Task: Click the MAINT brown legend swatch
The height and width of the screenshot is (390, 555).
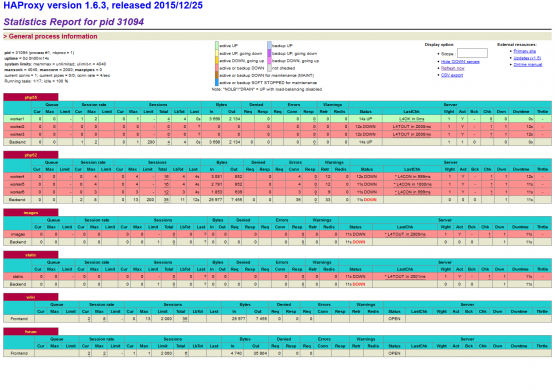Action: tap(217, 75)
